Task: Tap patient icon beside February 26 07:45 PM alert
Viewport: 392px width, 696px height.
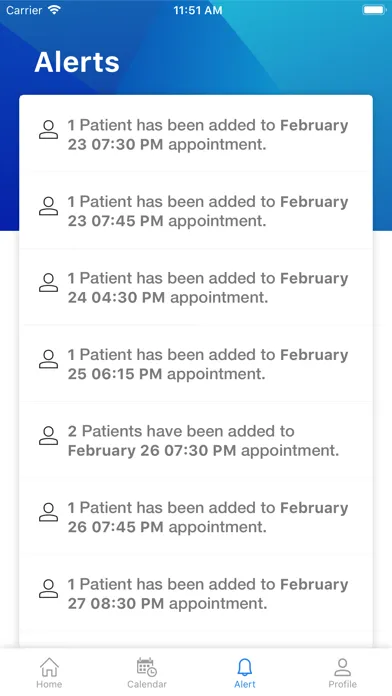Action: click(48, 512)
